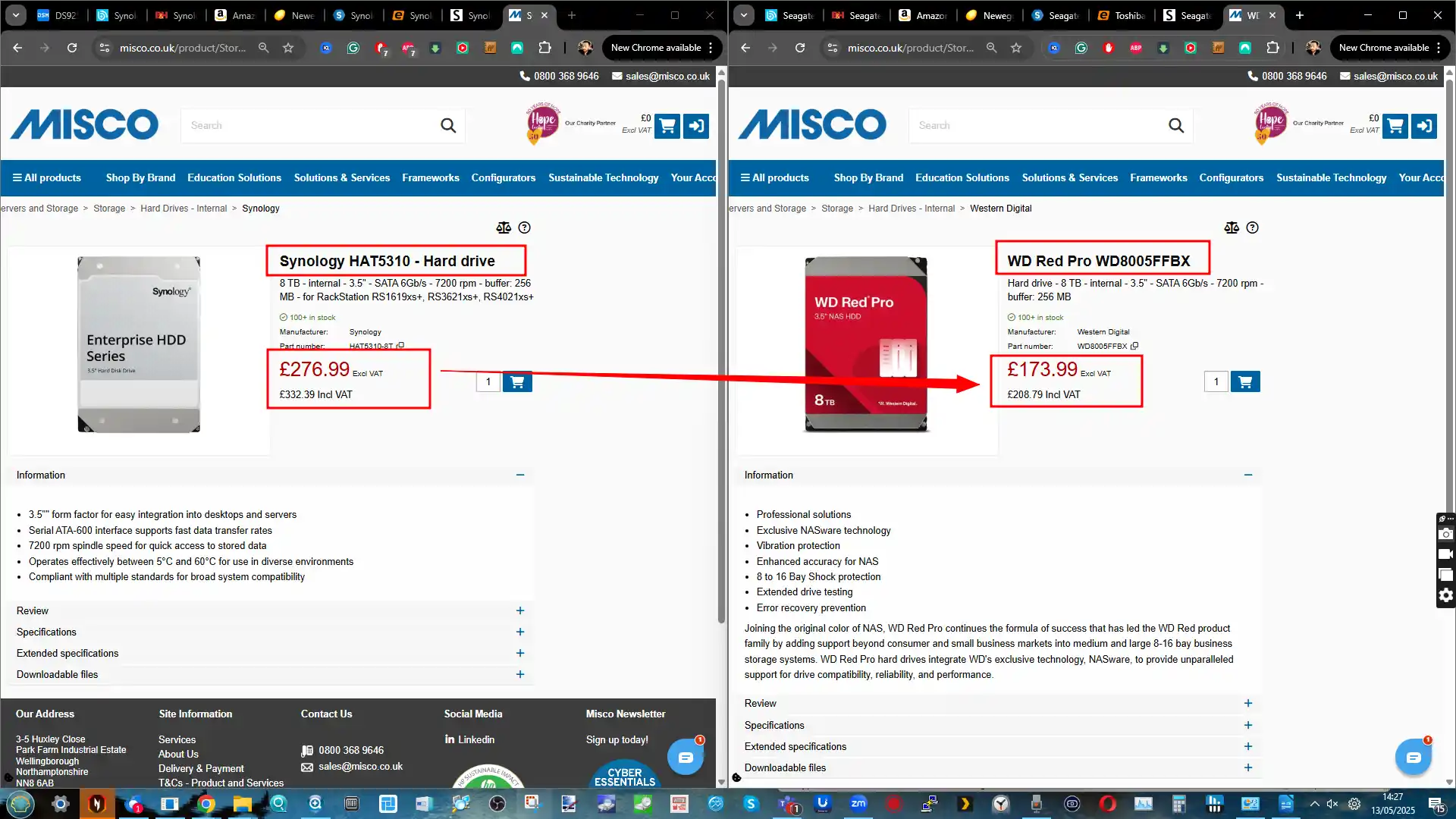Open extensions puzzle icon in left browser
The height and width of the screenshot is (819, 1456).
click(x=544, y=48)
